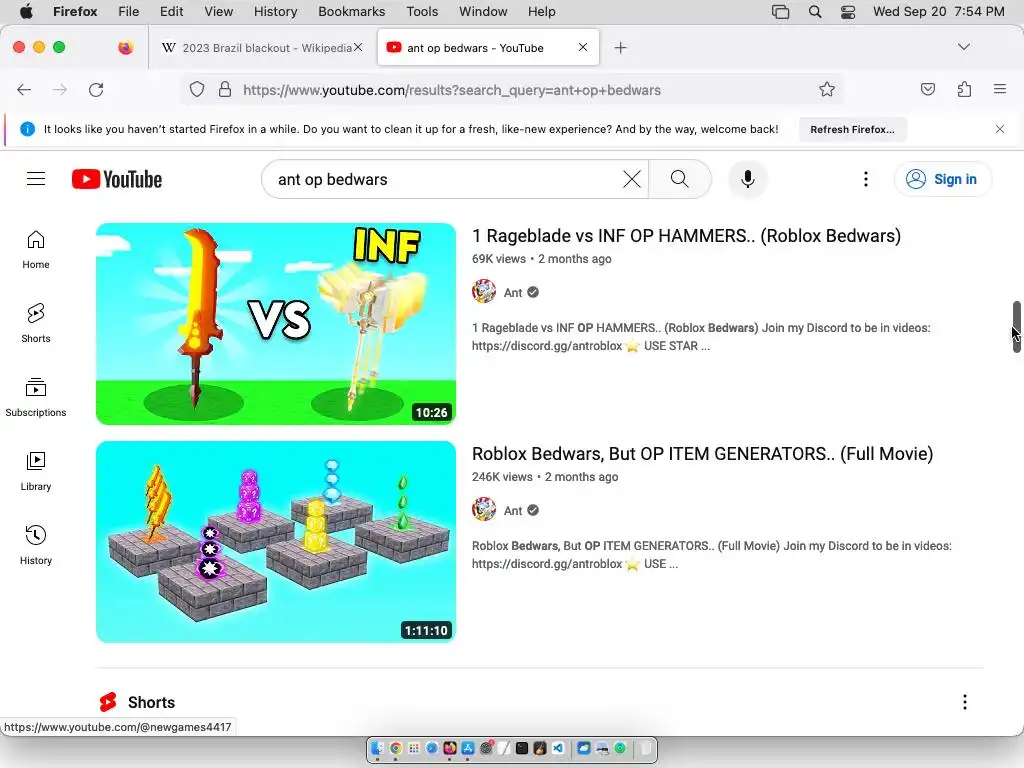Open Library in the YouTube sidebar
This screenshot has height=768, width=1024.
36,472
